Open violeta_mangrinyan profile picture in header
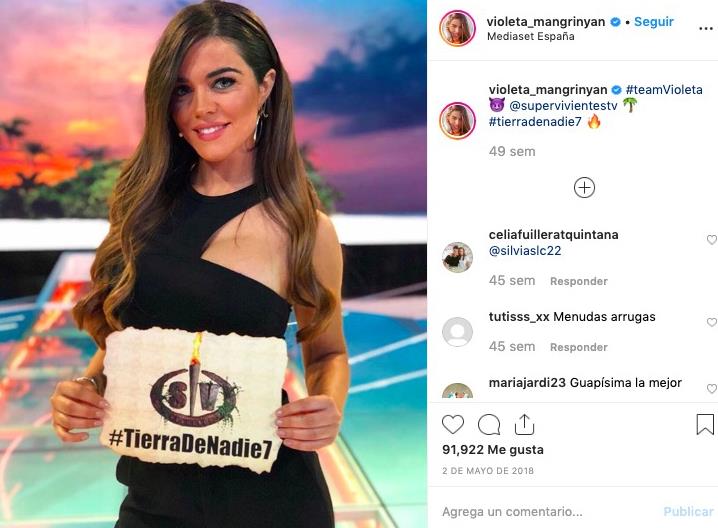The height and width of the screenshot is (528, 718). (x=457, y=28)
